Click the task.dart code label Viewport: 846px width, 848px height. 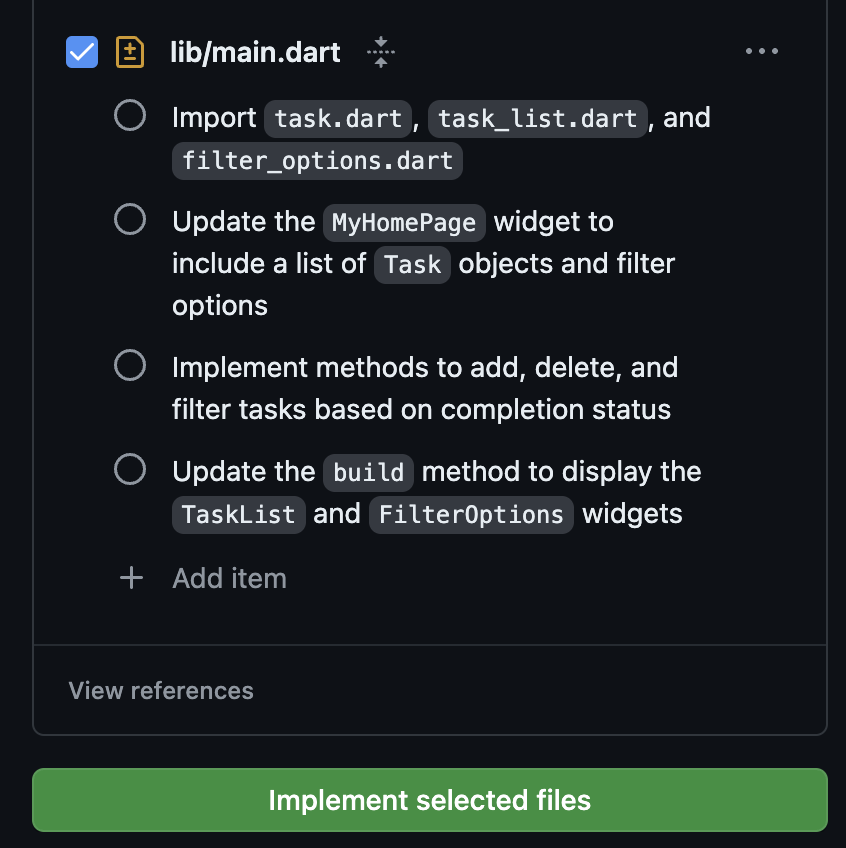click(x=338, y=119)
